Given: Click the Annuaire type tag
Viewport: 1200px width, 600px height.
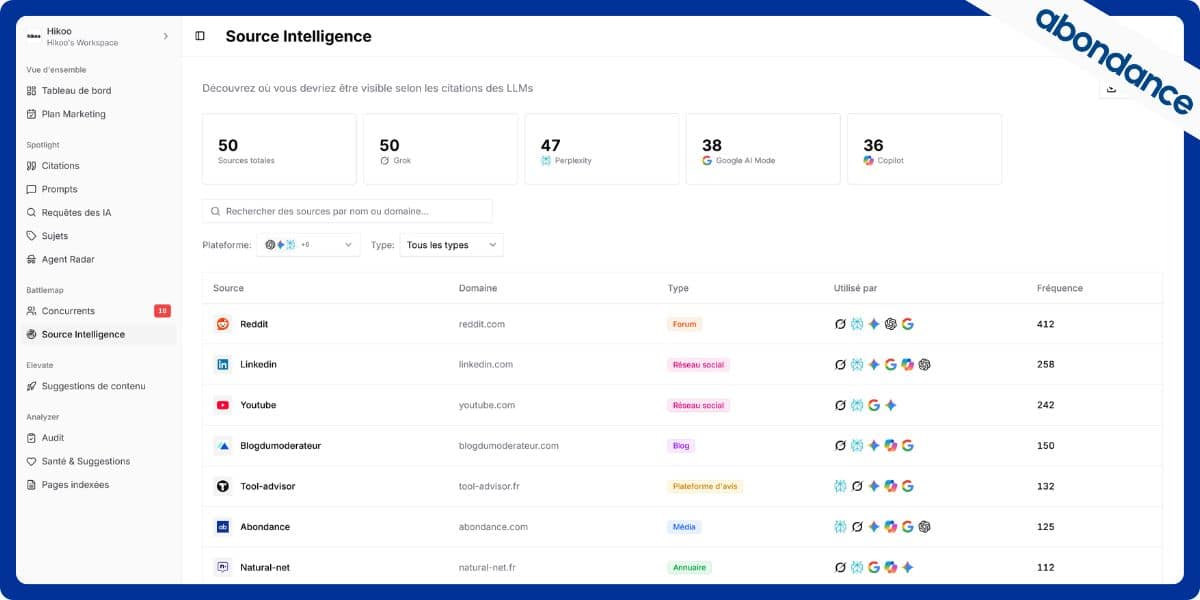Looking at the screenshot, I should coord(689,567).
